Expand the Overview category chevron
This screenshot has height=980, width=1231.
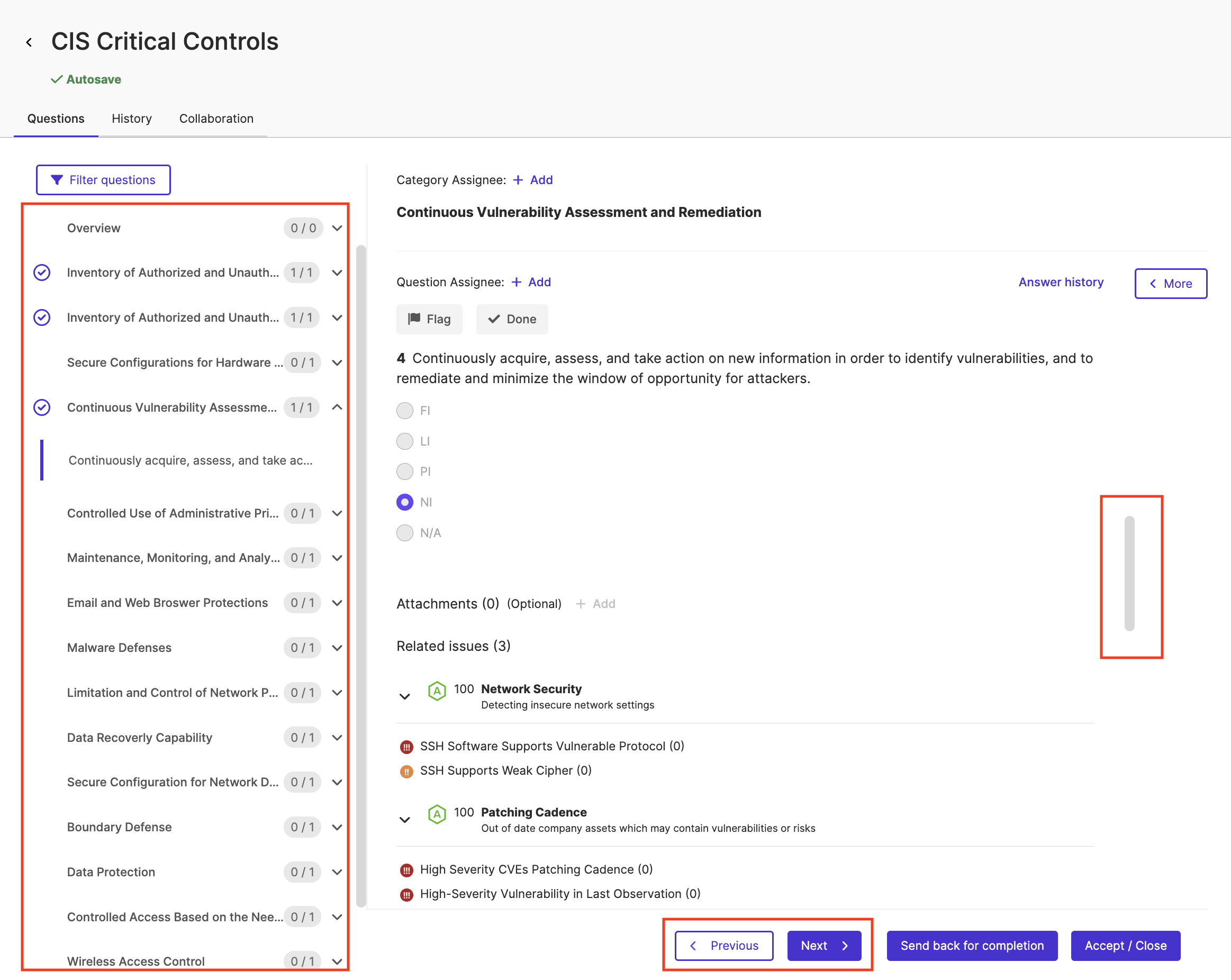pyautogui.click(x=338, y=228)
